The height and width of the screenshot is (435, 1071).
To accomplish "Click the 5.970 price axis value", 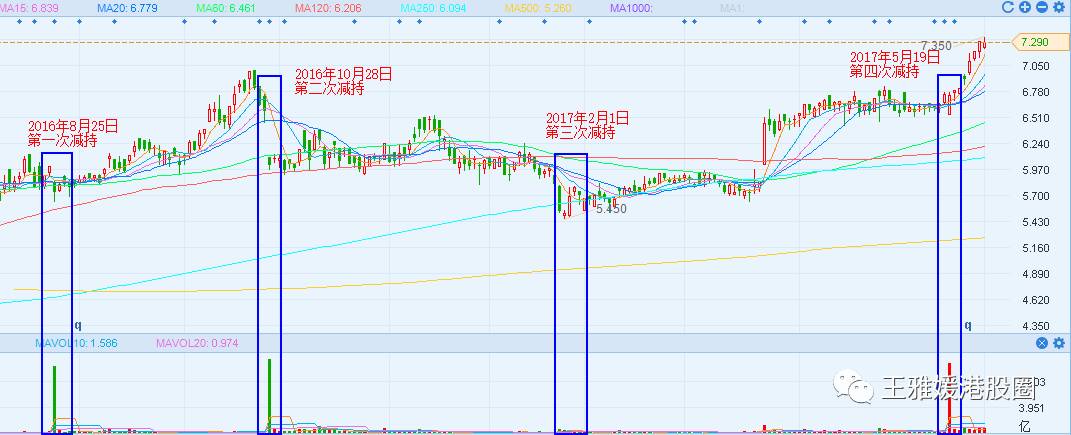I will click(1034, 170).
